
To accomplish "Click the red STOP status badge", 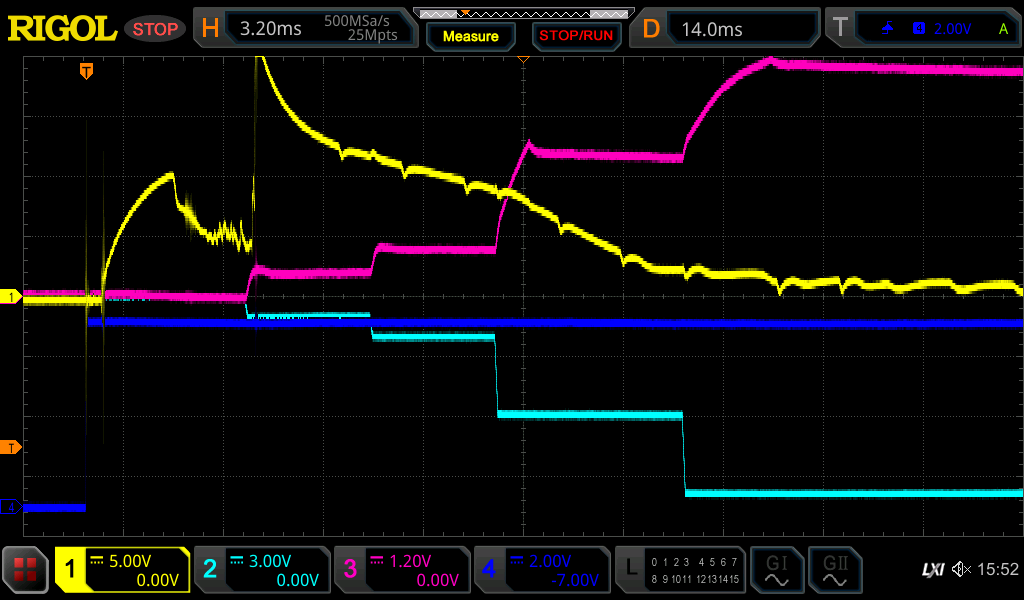I will [x=155, y=29].
